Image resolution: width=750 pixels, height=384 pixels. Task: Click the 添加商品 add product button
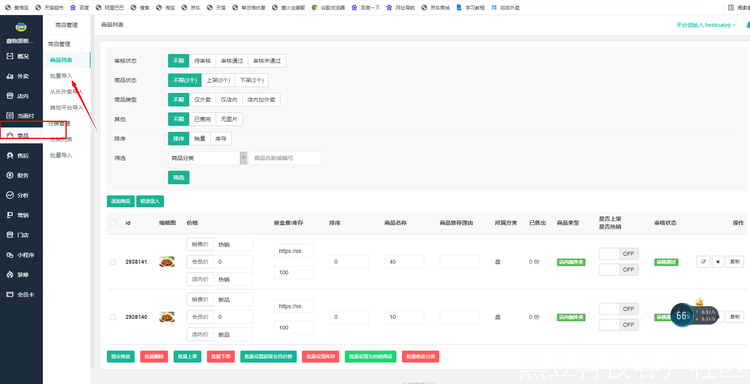[121, 201]
